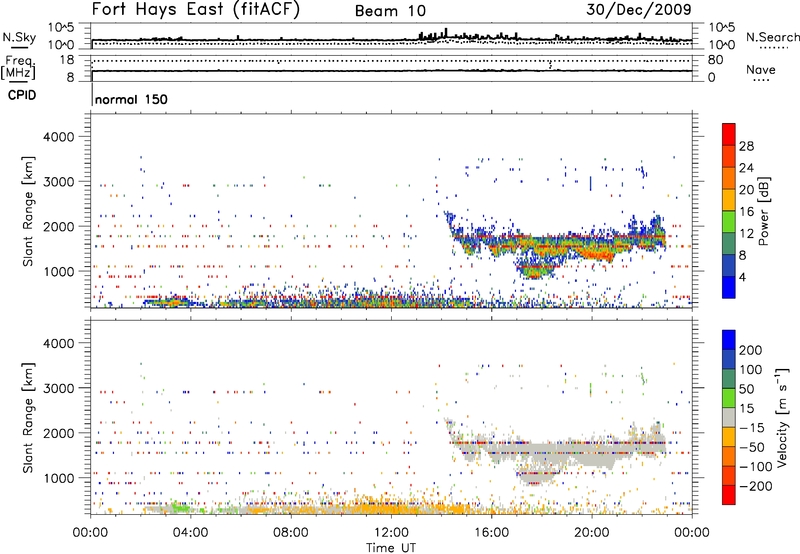This screenshot has width=800, height=554.
Task: Click the 200 label on Velocity scale
Action: click(x=751, y=350)
